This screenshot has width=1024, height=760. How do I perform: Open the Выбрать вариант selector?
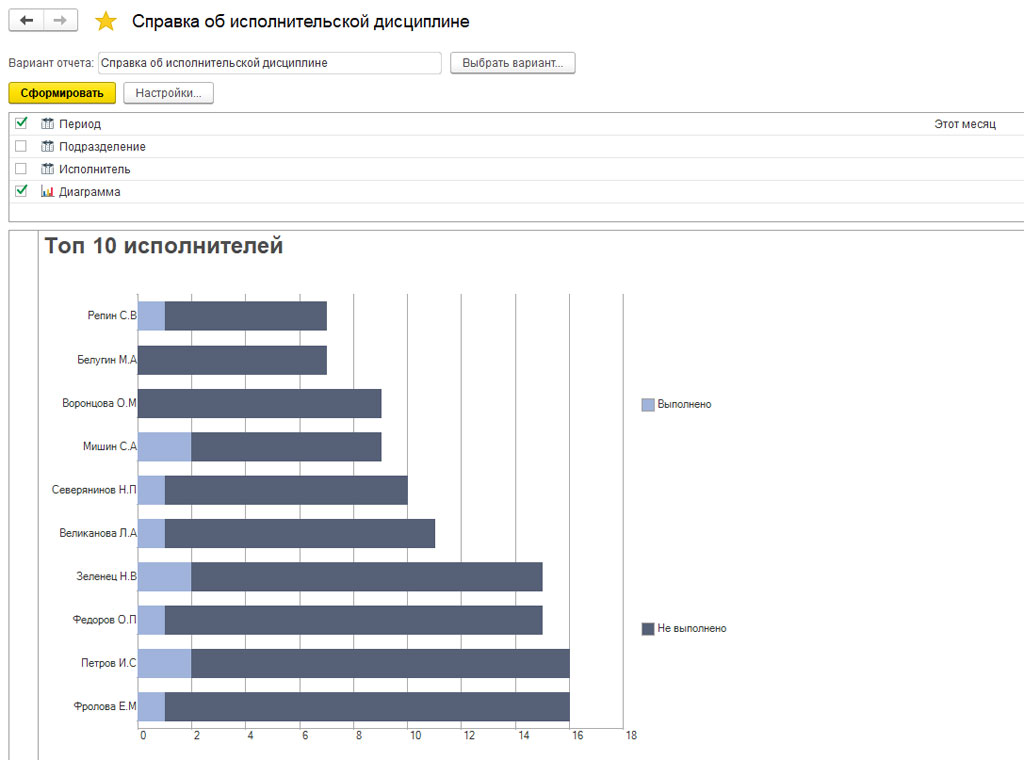tap(512, 63)
